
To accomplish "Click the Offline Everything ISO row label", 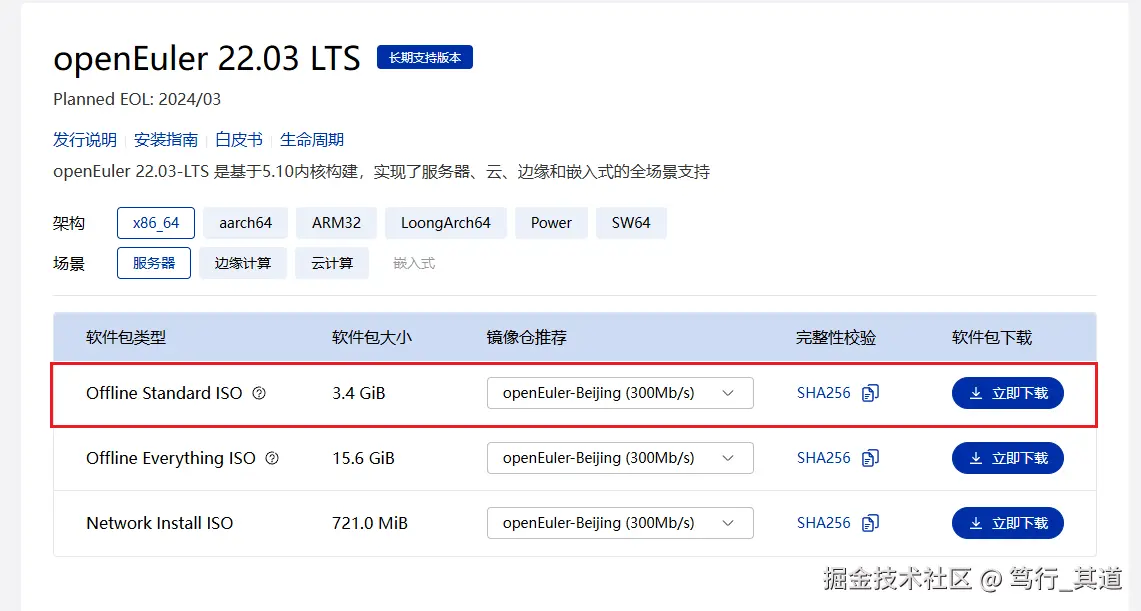I will (171, 458).
